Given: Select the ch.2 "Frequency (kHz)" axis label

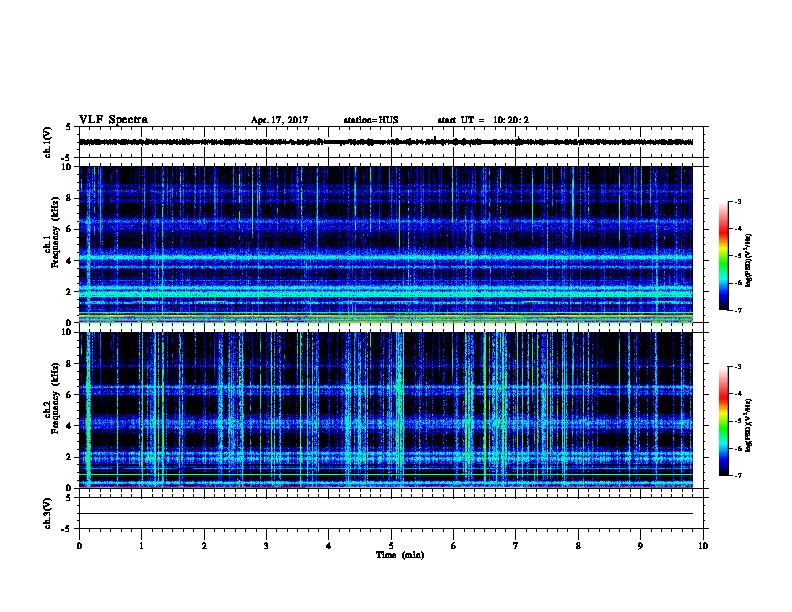Looking at the screenshot, I should point(55,398).
